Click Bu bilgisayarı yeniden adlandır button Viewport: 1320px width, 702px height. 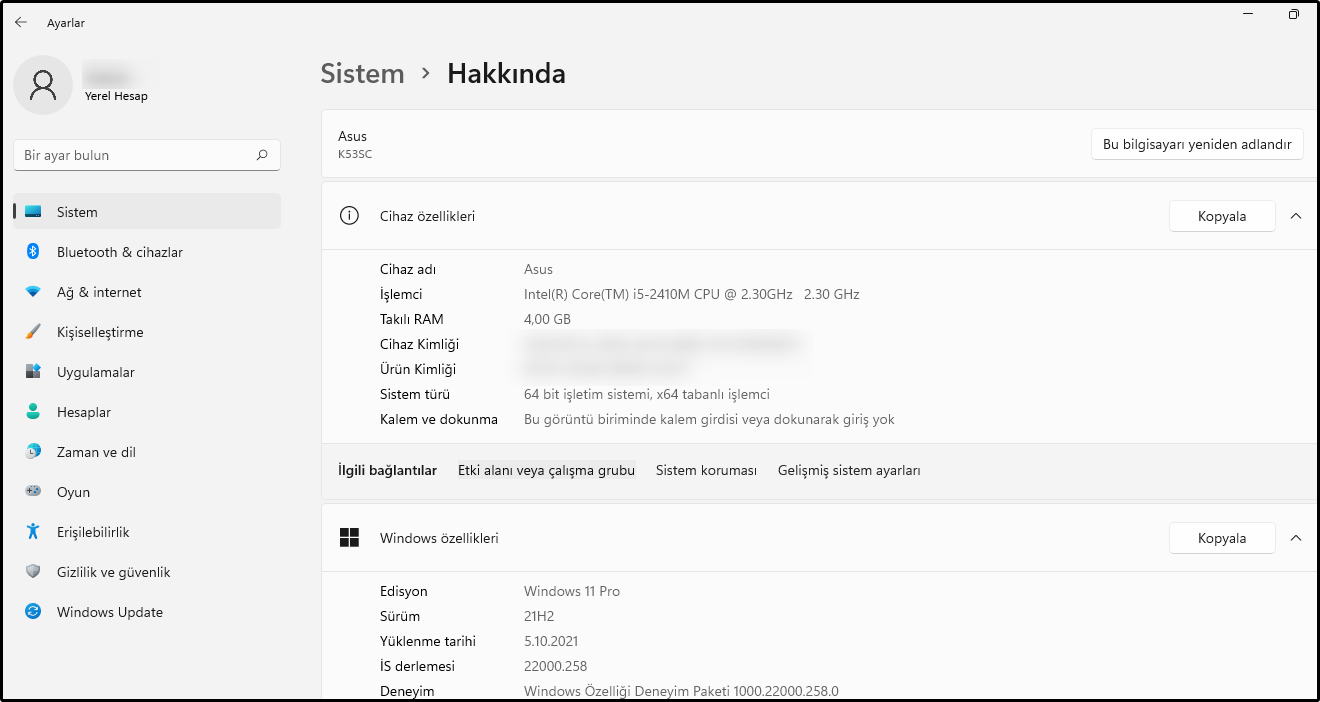coord(1197,145)
